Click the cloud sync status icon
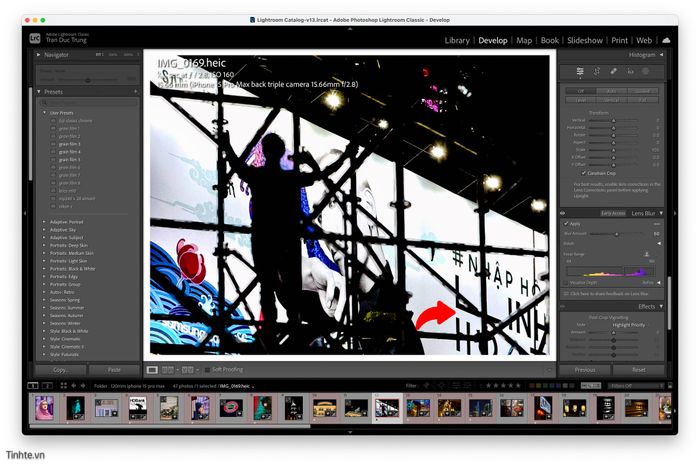Viewport: 700px width, 464px height. [x=666, y=40]
